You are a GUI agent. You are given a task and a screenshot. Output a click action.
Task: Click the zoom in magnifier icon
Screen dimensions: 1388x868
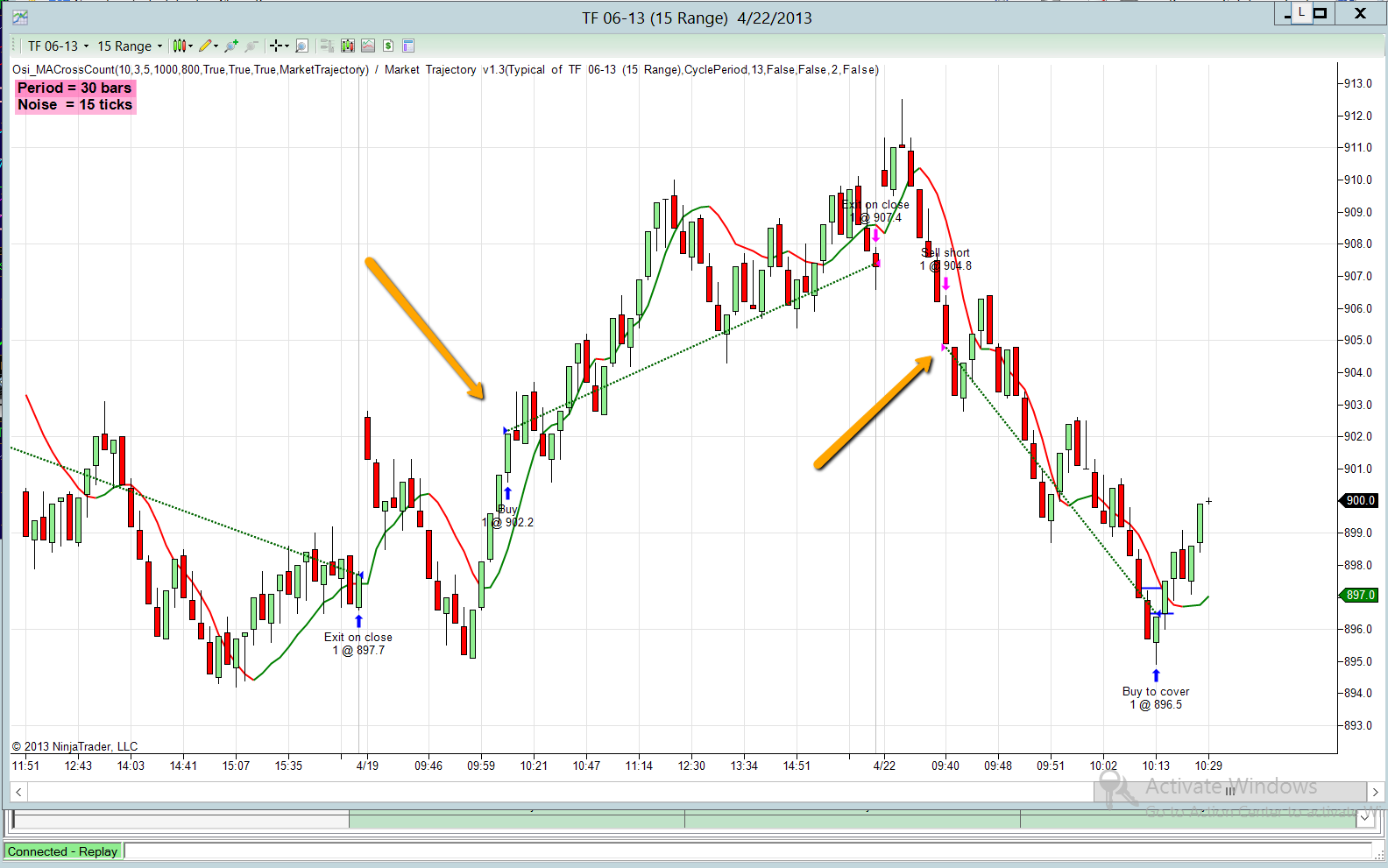pyautogui.click(x=231, y=46)
